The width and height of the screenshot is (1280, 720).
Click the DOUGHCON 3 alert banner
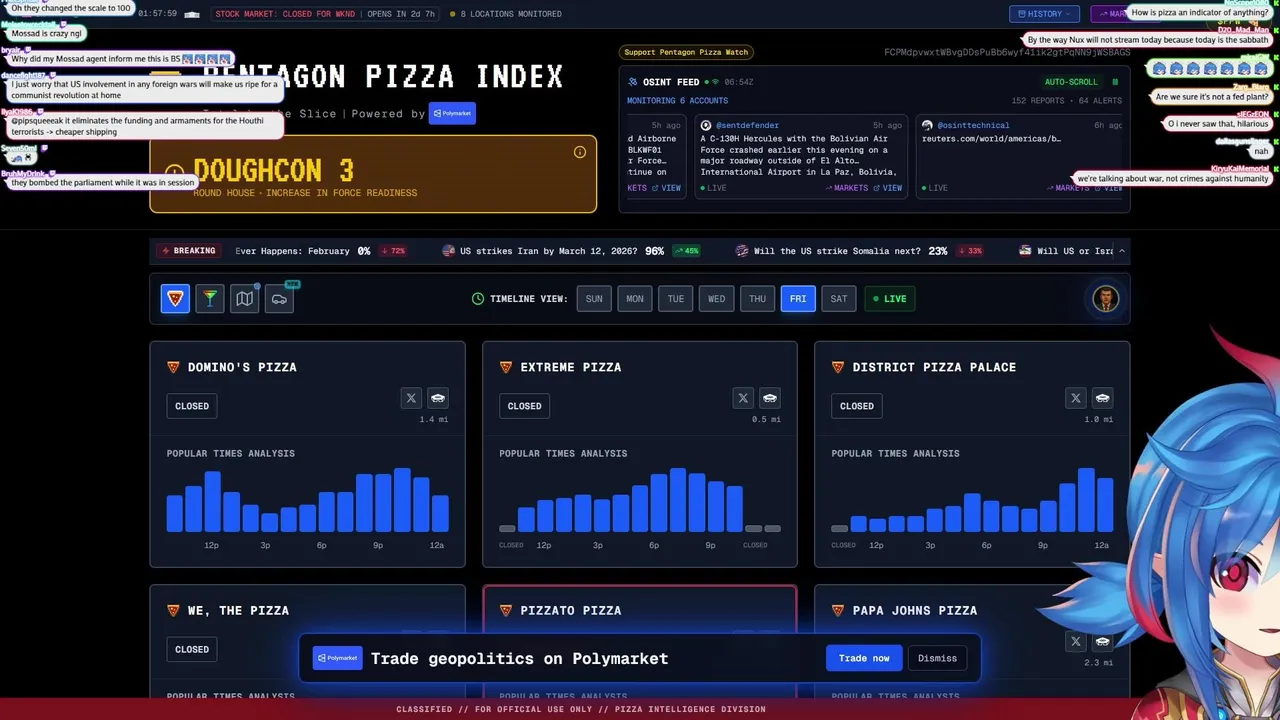373,174
